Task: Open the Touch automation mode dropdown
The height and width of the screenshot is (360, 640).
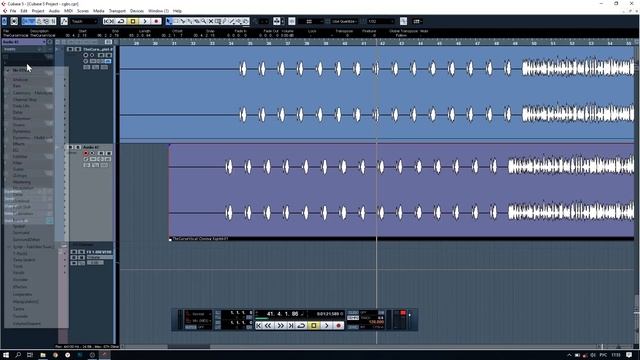Action: [x=84, y=21]
